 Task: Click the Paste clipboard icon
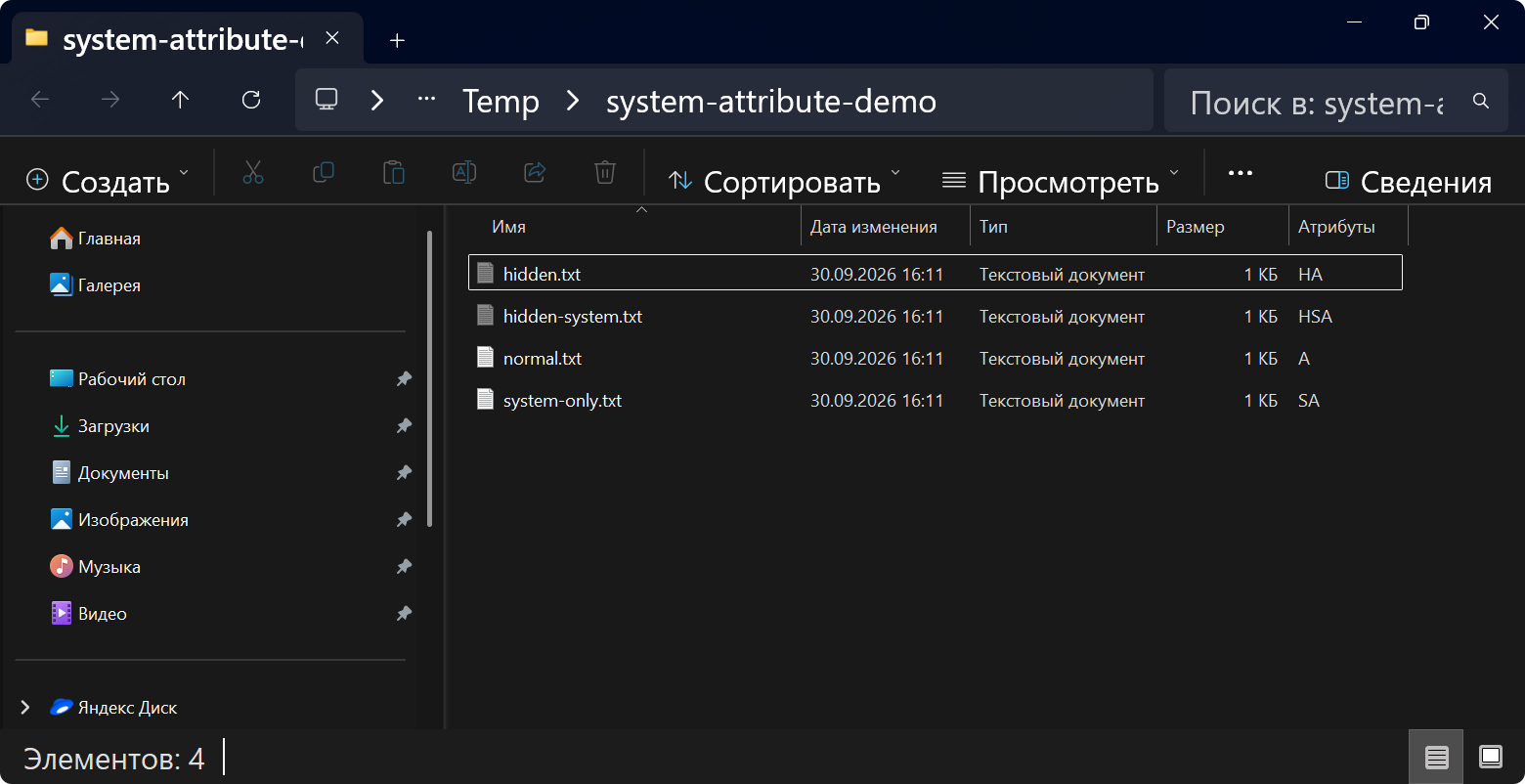point(394,173)
